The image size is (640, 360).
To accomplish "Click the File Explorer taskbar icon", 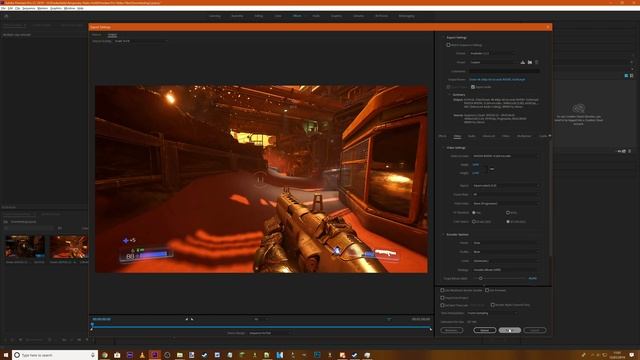I will tap(180, 355).
